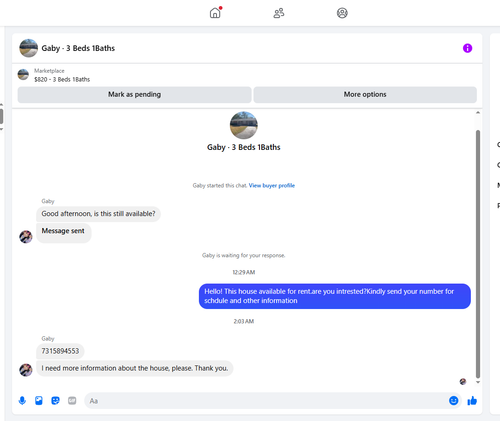Open the purple conversation info icon
The image size is (500, 421).
(x=467, y=48)
